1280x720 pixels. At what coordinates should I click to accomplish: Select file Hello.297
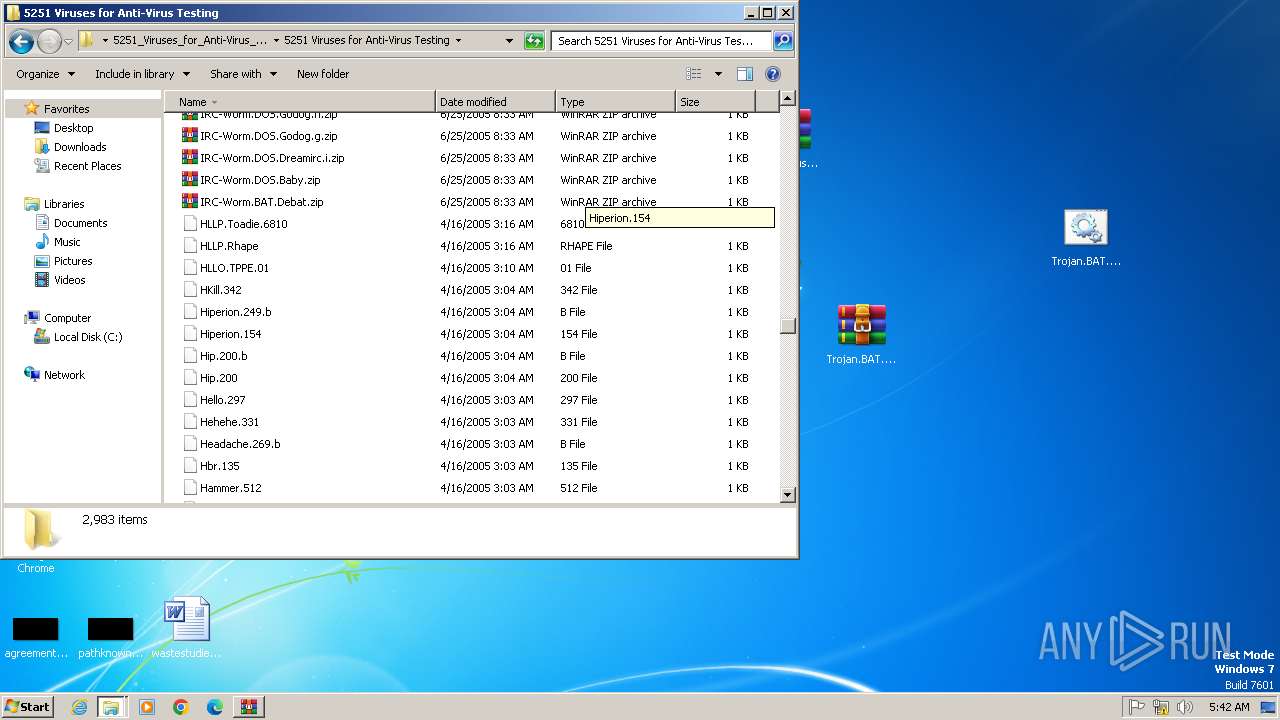tap(222, 400)
